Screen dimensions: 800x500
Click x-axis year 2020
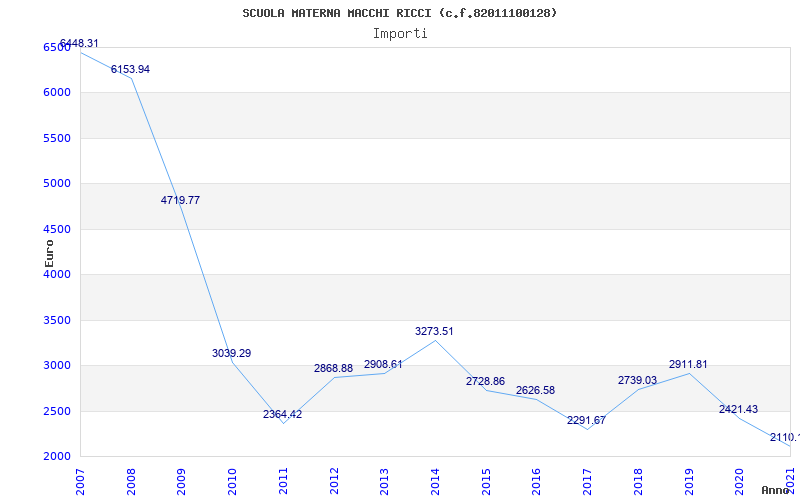[739, 481]
